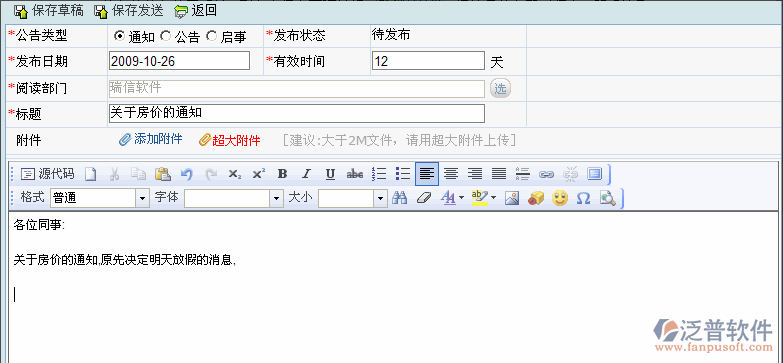
Task: Click the 标题 input field
Action: (297, 113)
